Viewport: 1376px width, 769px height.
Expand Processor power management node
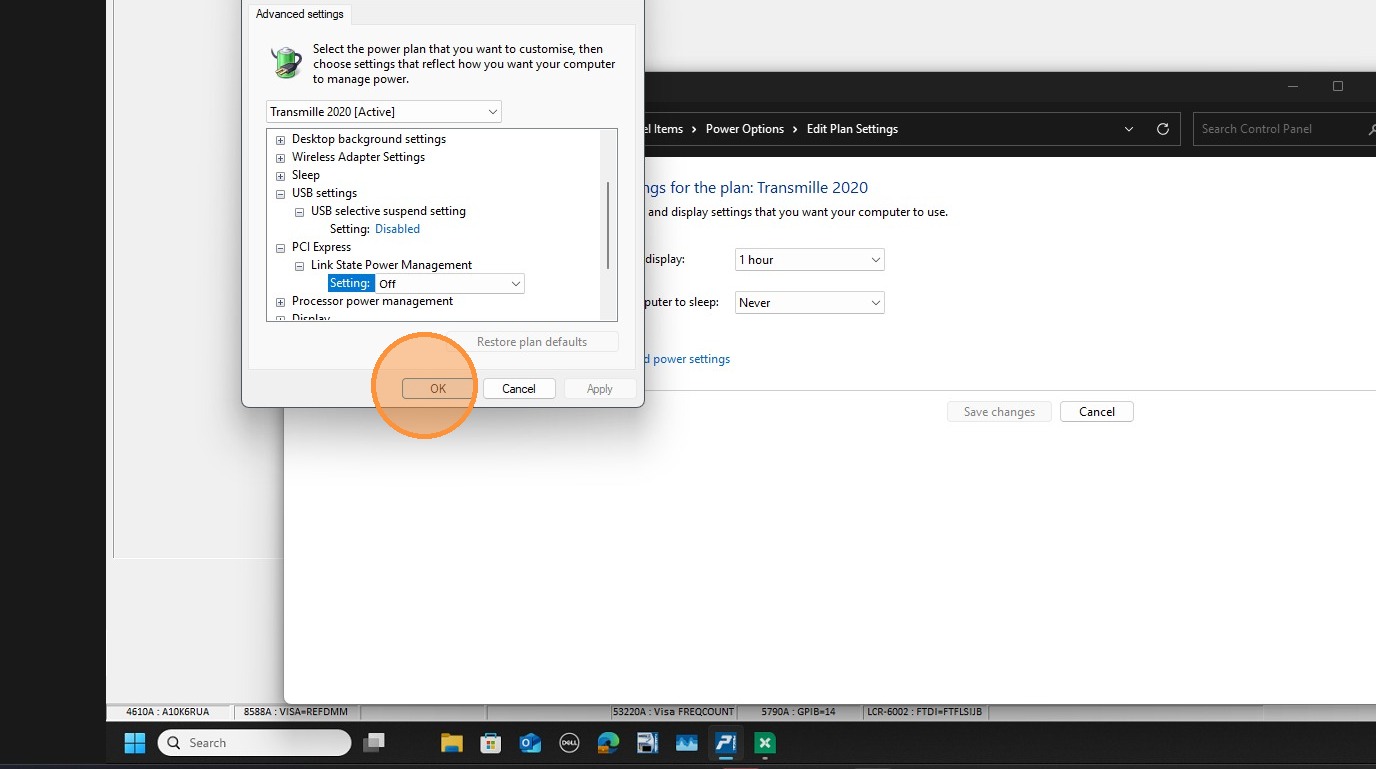[280, 302]
